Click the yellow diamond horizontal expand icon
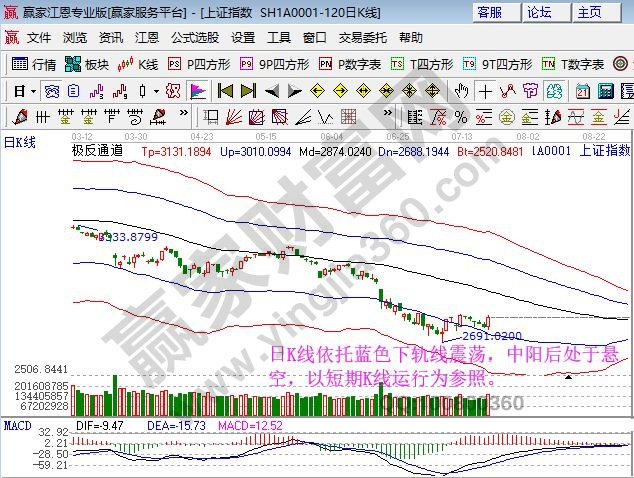This screenshot has height=478, width=634. click(363, 91)
